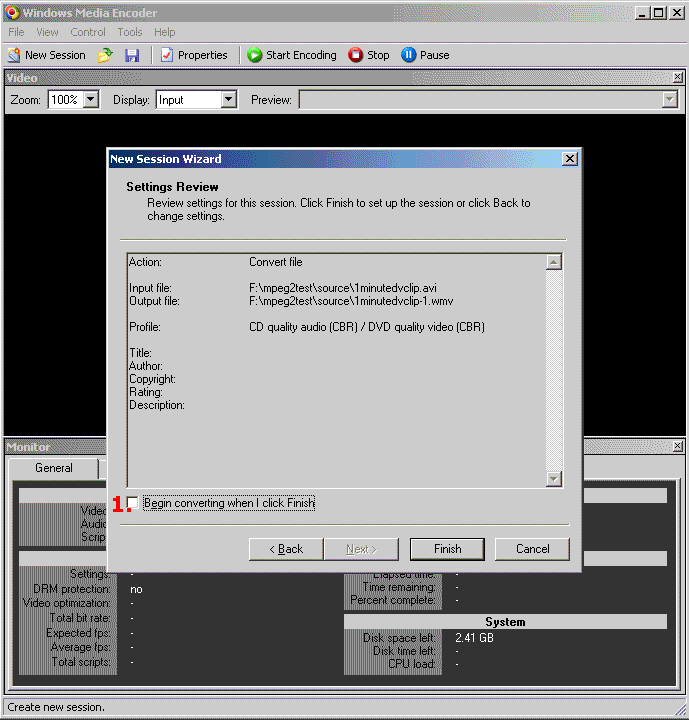This screenshot has width=689, height=720.
Task: Click the 'Settings Review' heading
Action: coord(172,187)
